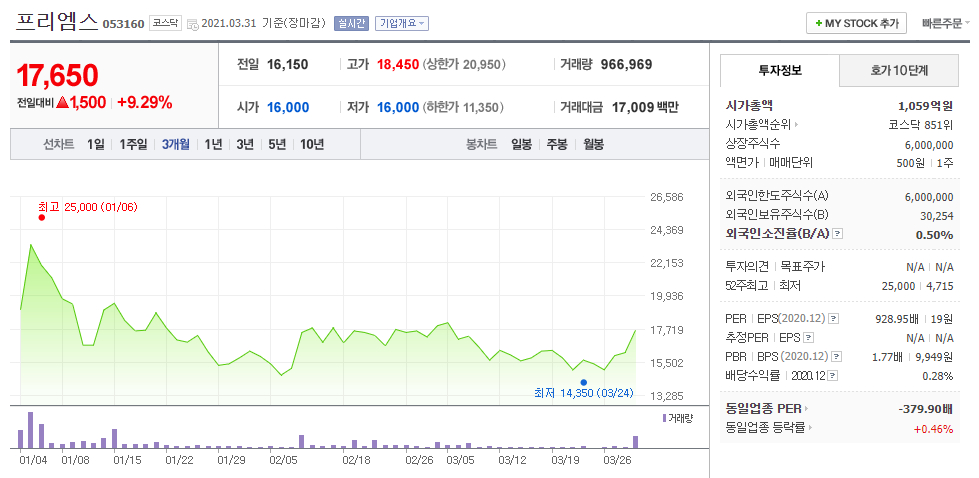Click MY STOCK 추가 button
This screenshot has height=478, width=979.
856,24
